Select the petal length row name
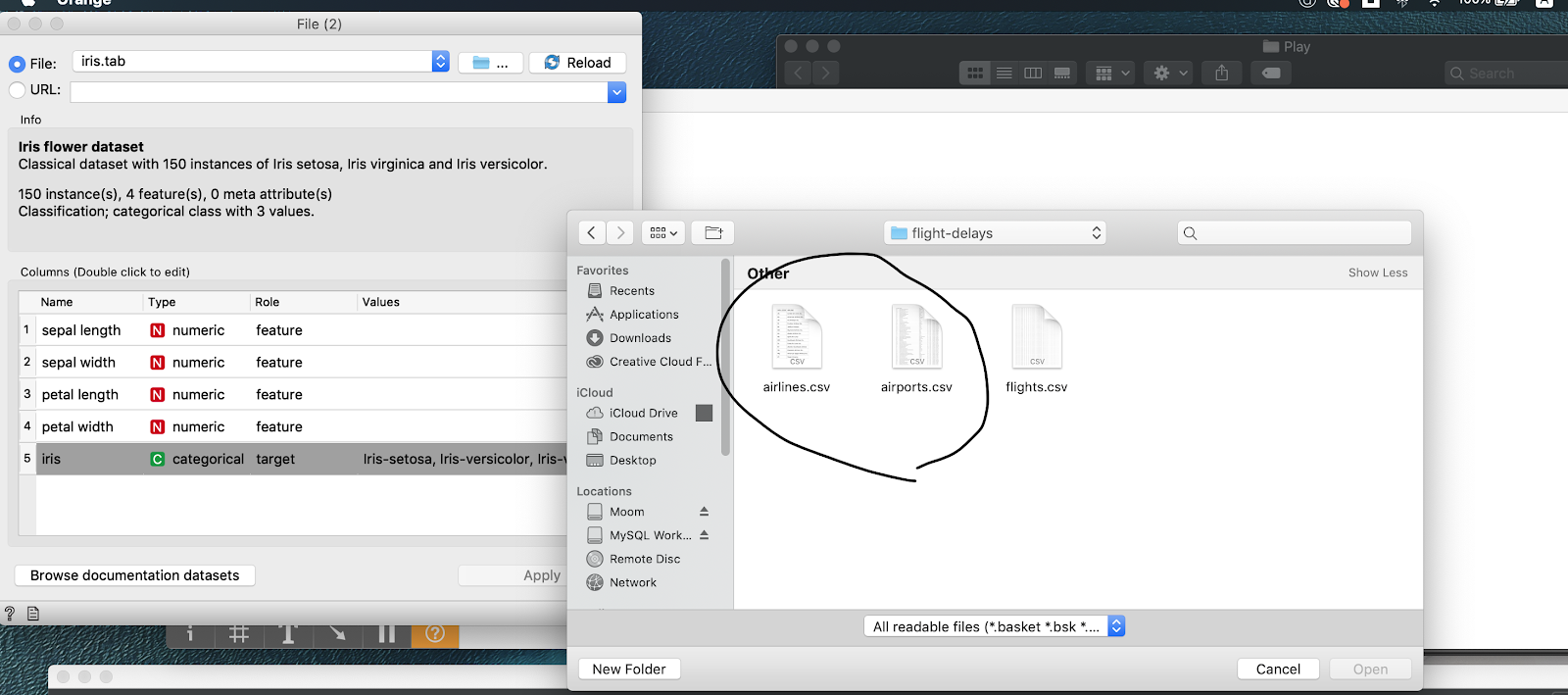Image resolution: width=1568 pixels, height=695 pixels. click(80, 395)
